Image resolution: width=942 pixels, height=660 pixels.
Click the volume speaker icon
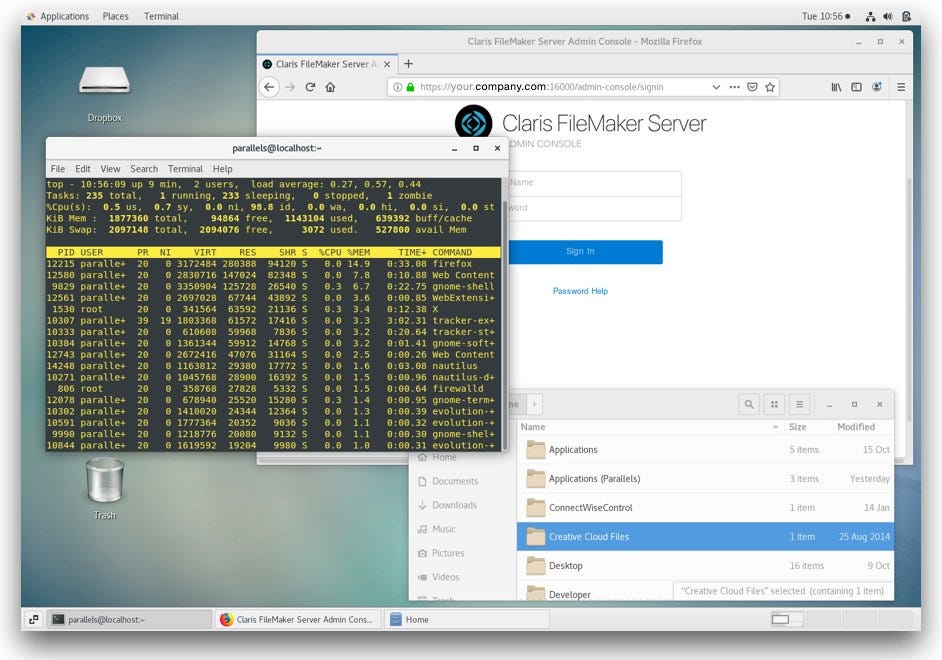(x=888, y=16)
